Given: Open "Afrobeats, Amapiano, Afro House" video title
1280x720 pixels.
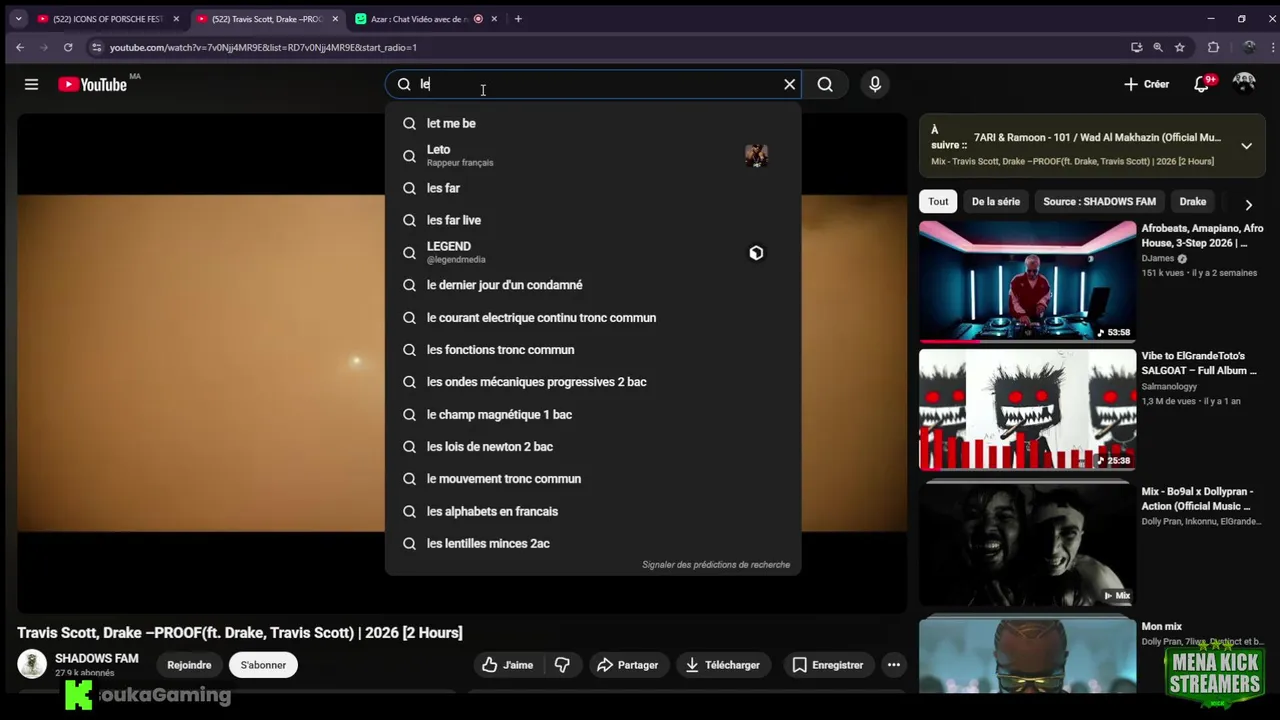Looking at the screenshot, I should tap(1203, 236).
